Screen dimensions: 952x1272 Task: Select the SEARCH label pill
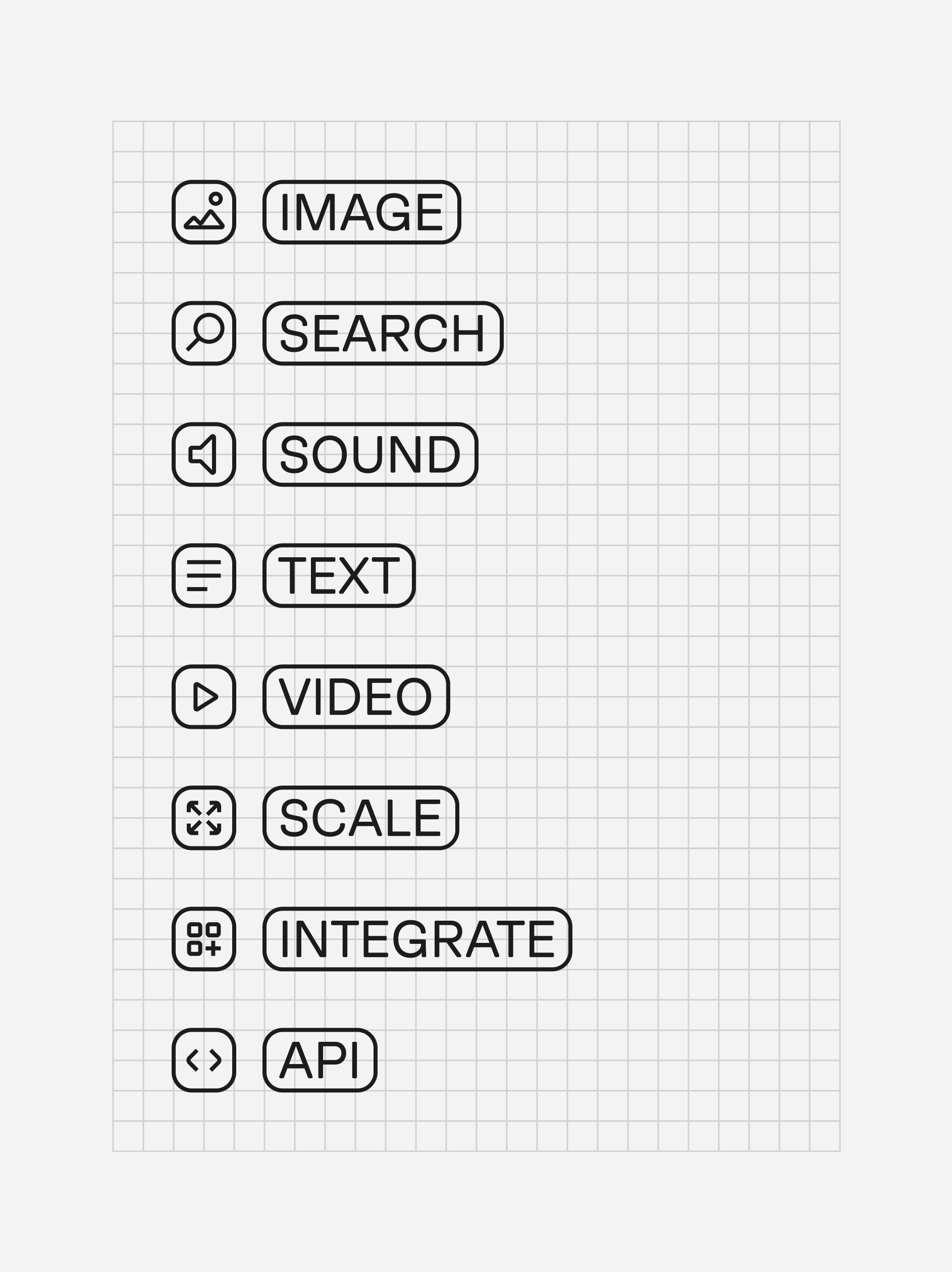coord(383,334)
